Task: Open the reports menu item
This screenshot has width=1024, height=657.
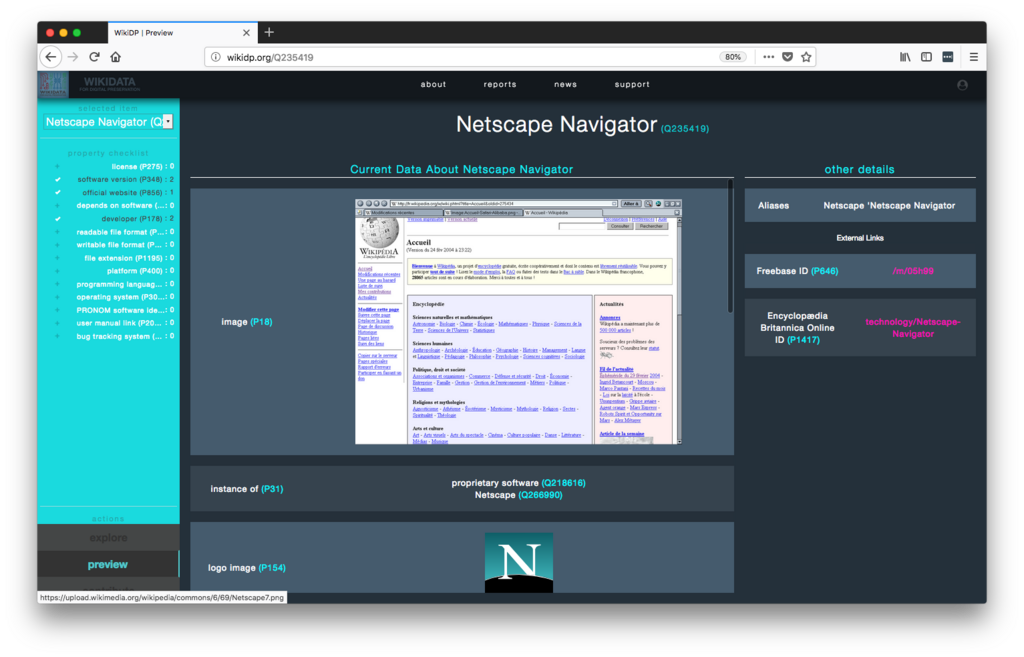Action: pos(500,84)
